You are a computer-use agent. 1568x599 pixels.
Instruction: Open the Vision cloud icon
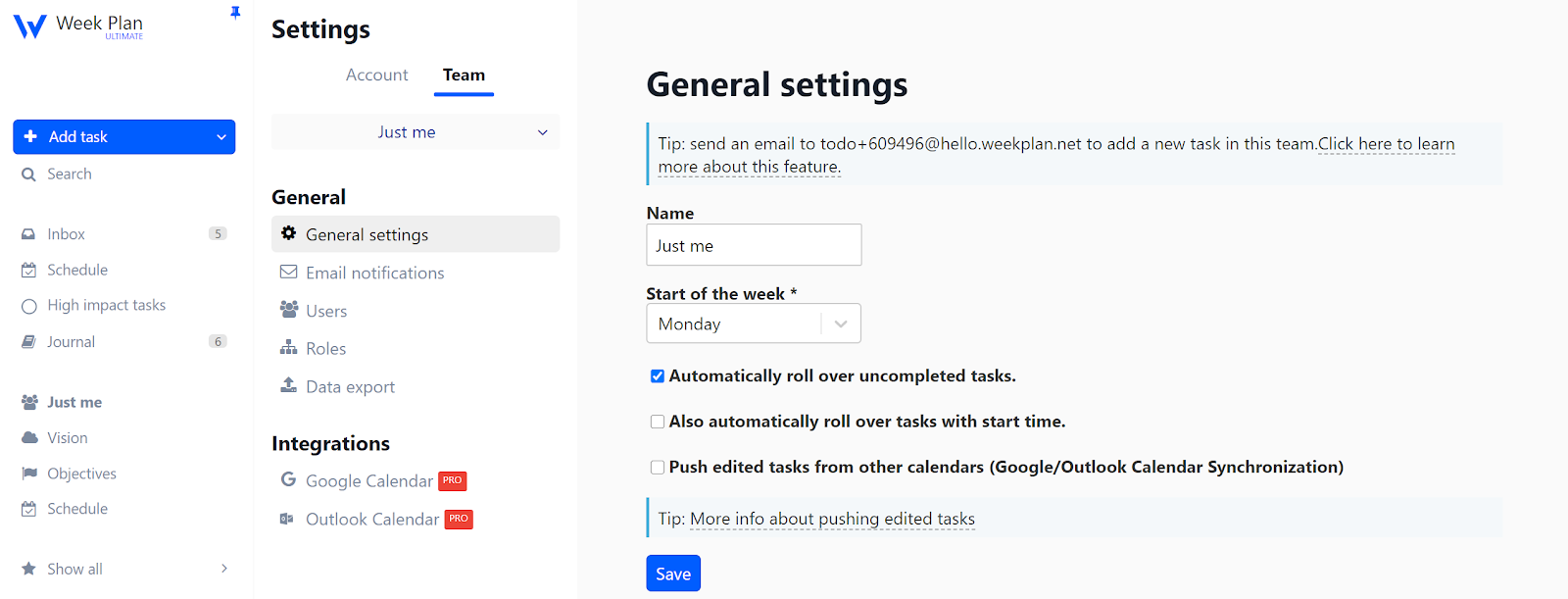tap(29, 438)
